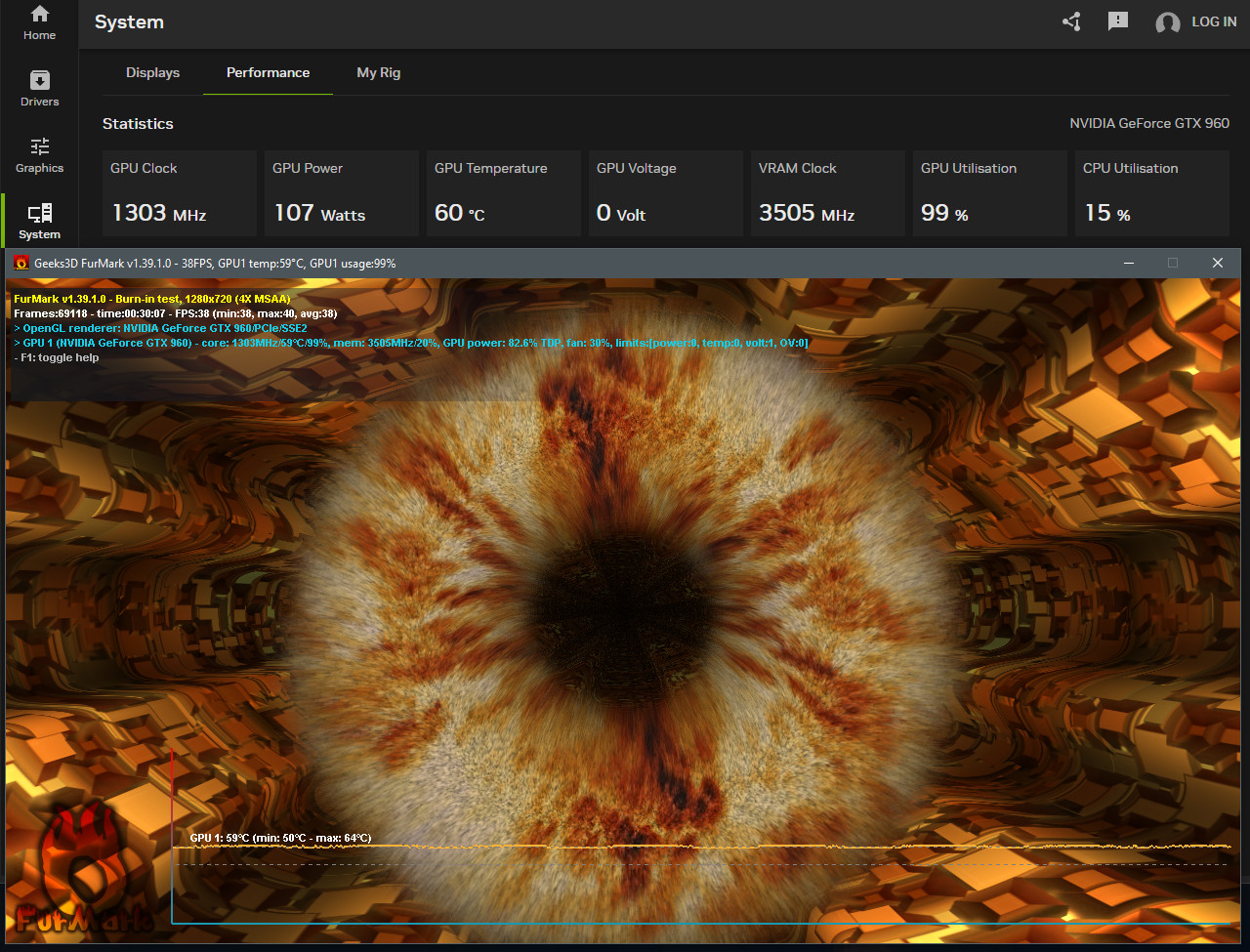This screenshot has height=952, width=1250.
Task: Minimize the FurMark window
Action: pyautogui.click(x=1129, y=263)
